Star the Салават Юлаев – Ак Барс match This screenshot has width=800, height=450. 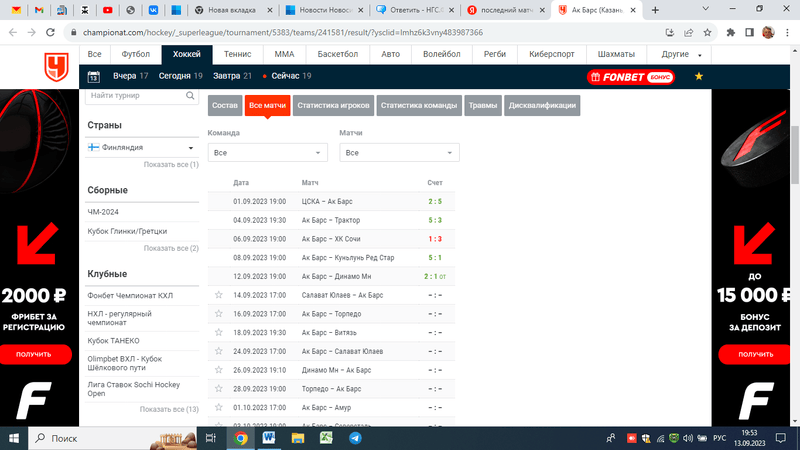click(x=218, y=295)
